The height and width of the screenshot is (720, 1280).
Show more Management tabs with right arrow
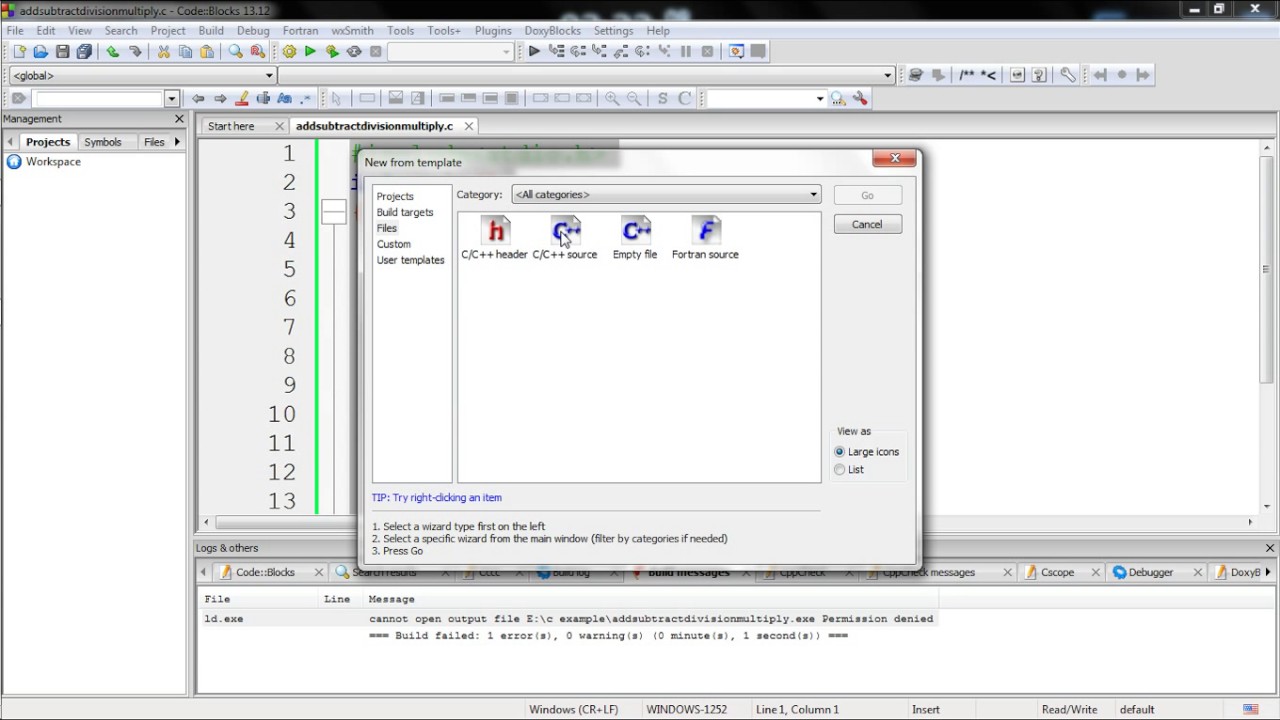click(178, 142)
